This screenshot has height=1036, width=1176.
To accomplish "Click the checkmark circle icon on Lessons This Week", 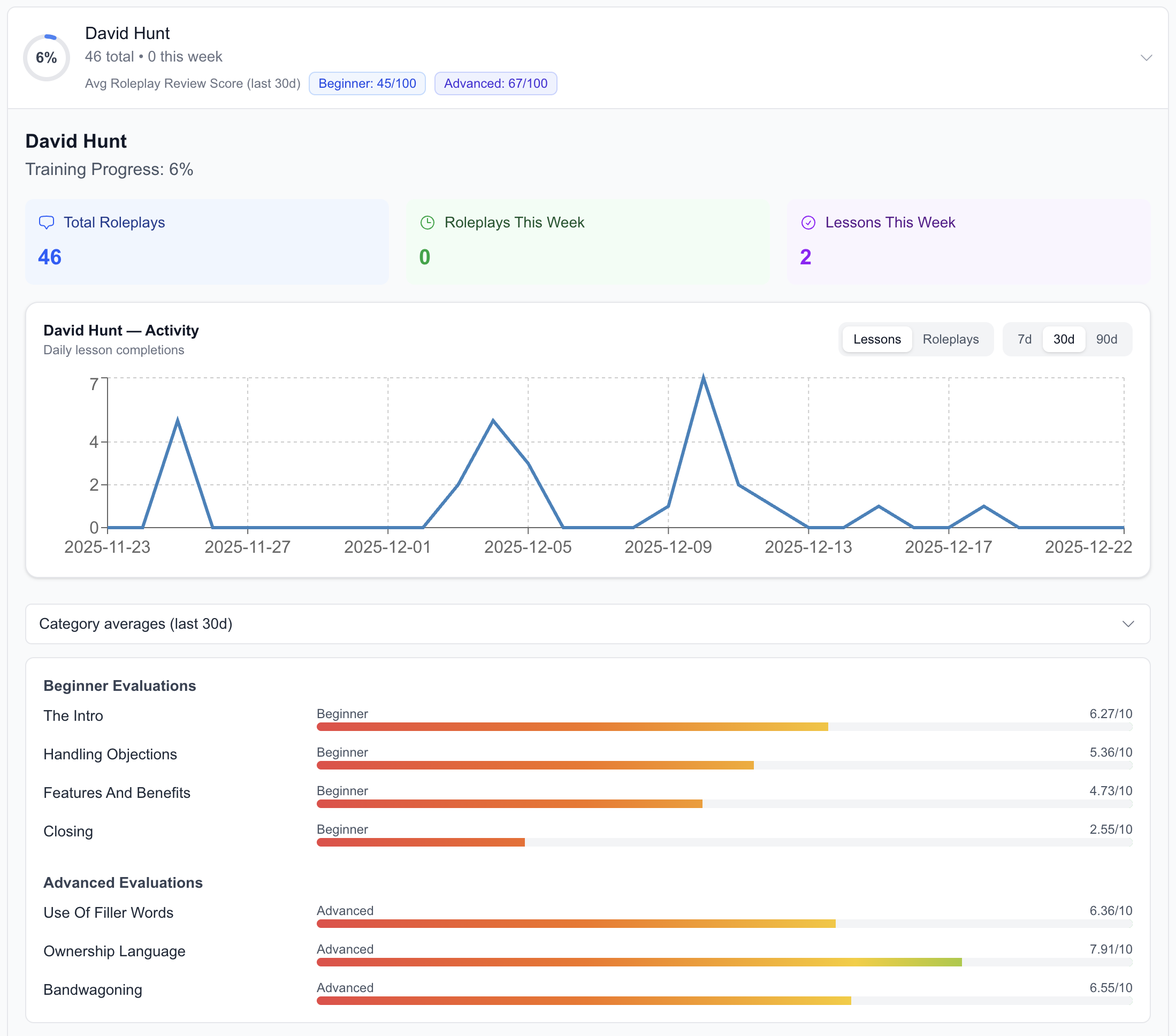I will (808, 223).
